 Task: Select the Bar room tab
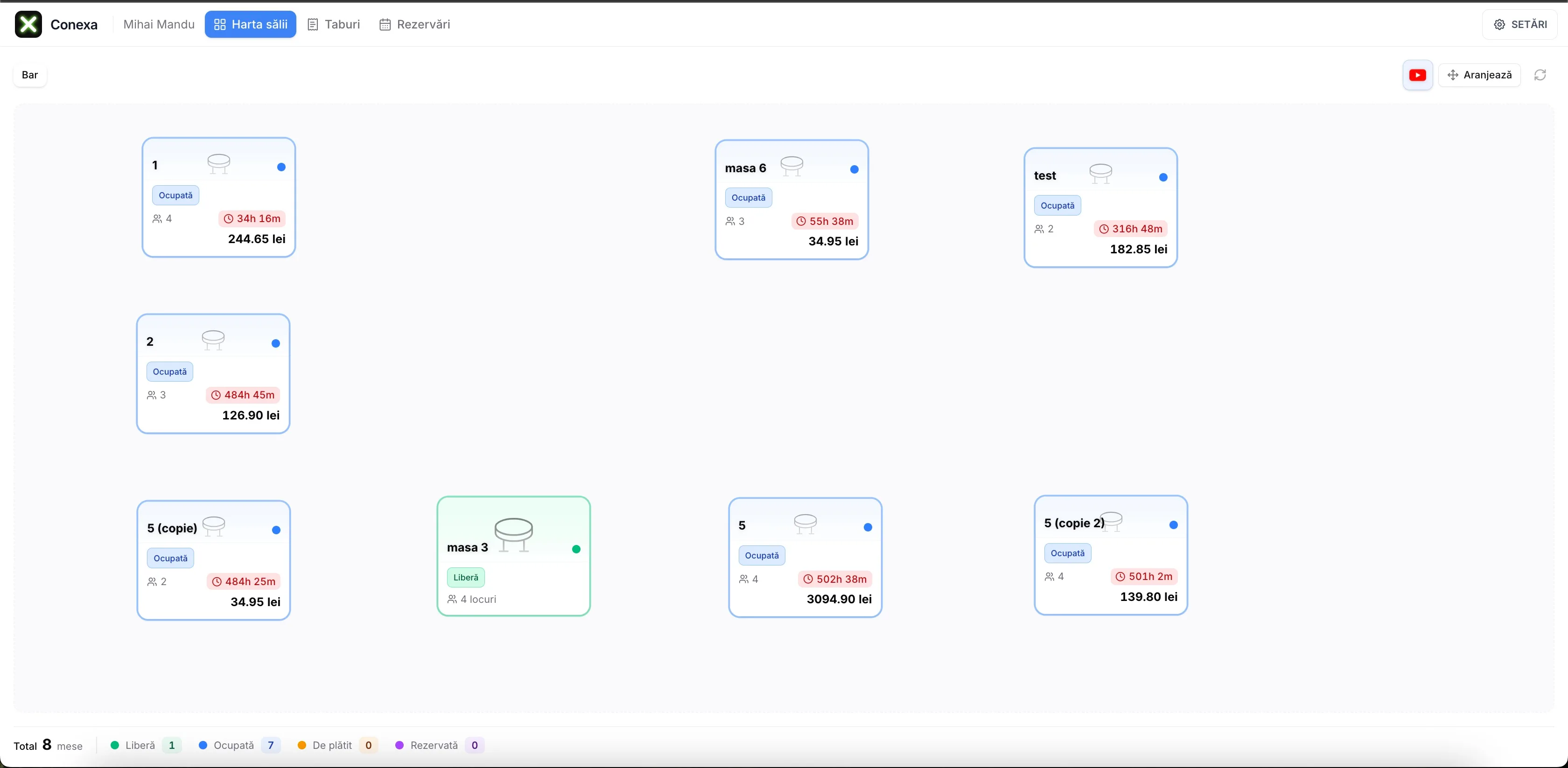pyautogui.click(x=30, y=75)
